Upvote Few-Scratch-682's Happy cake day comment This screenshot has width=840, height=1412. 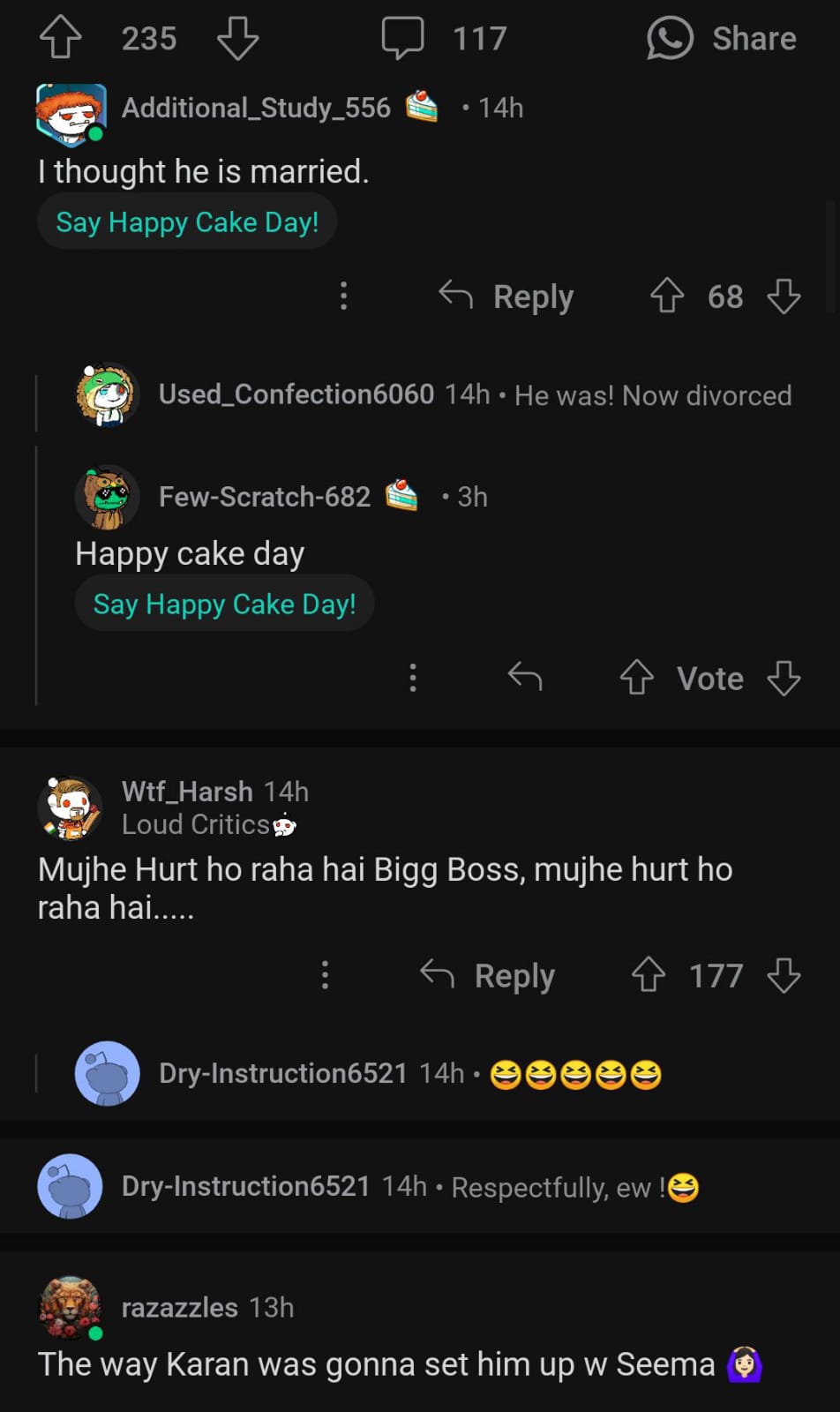coord(636,678)
